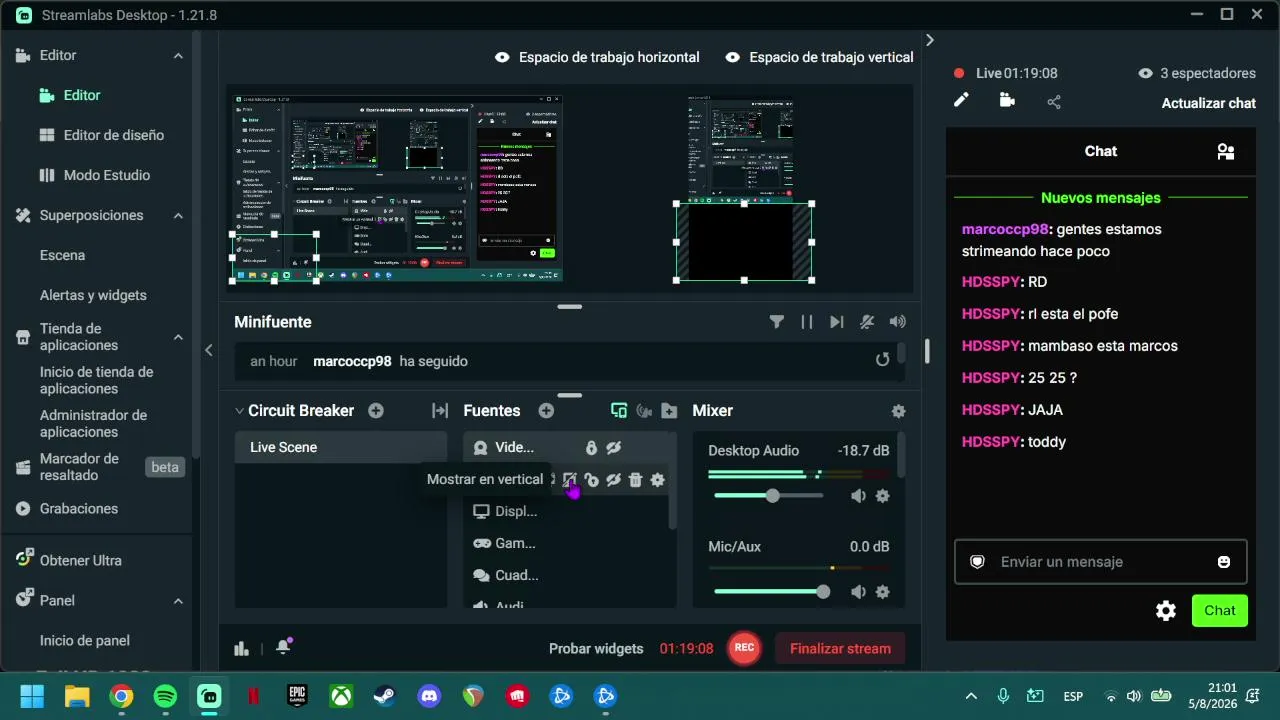Toggle visibility of the hovered source row
1280x720 pixels.
click(x=613, y=480)
